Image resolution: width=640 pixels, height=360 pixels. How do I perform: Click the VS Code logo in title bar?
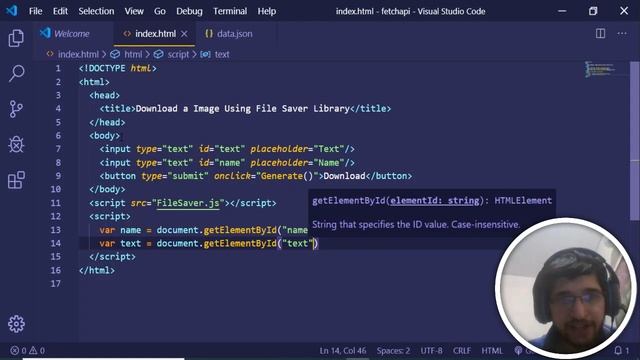[x=12, y=11]
